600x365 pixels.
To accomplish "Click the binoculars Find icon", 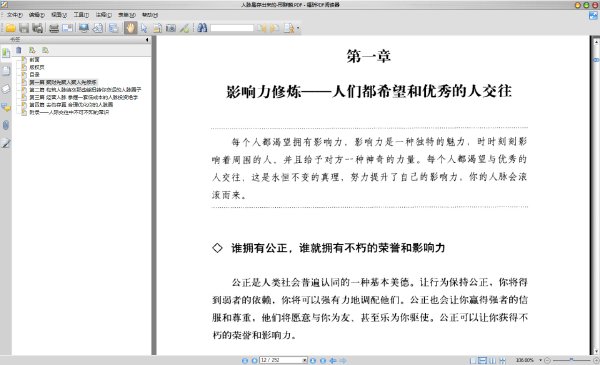I will 202,28.
